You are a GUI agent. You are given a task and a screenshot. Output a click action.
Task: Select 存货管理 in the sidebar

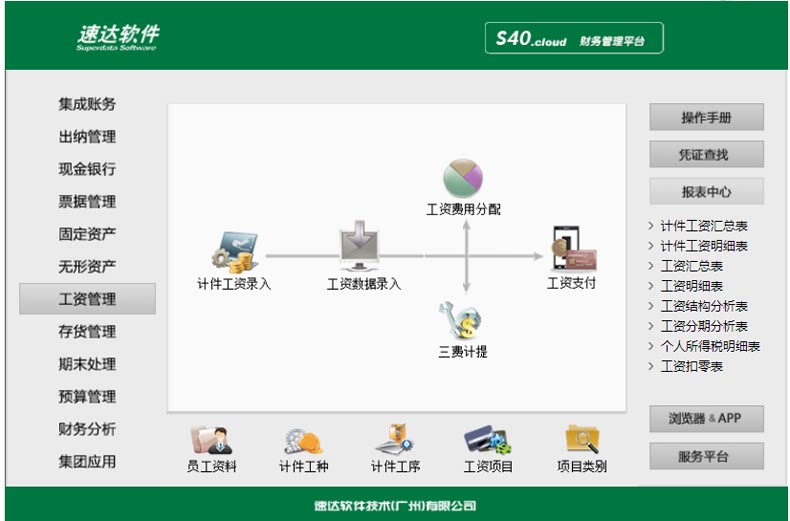coord(87,332)
